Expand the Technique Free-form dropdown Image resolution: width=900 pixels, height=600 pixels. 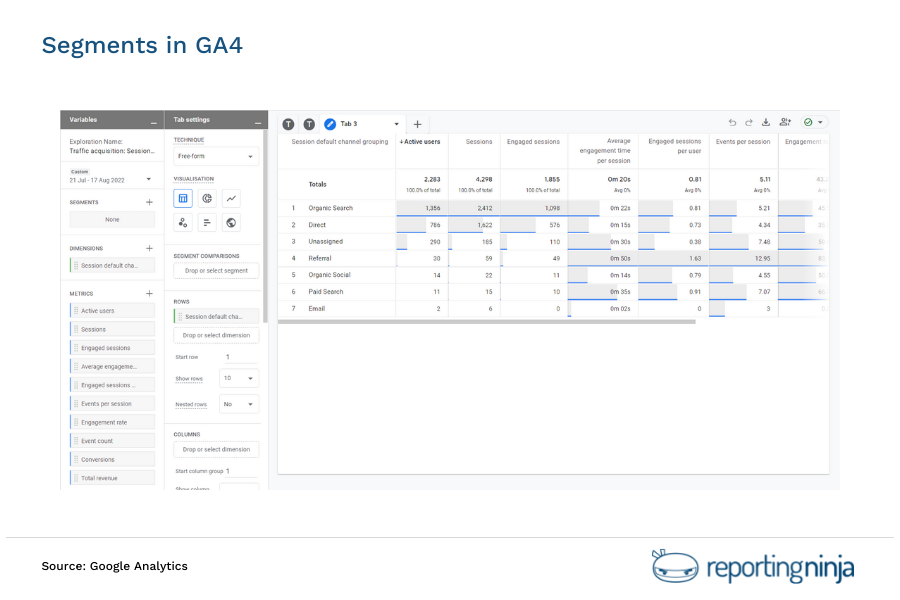click(x=214, y=156)
